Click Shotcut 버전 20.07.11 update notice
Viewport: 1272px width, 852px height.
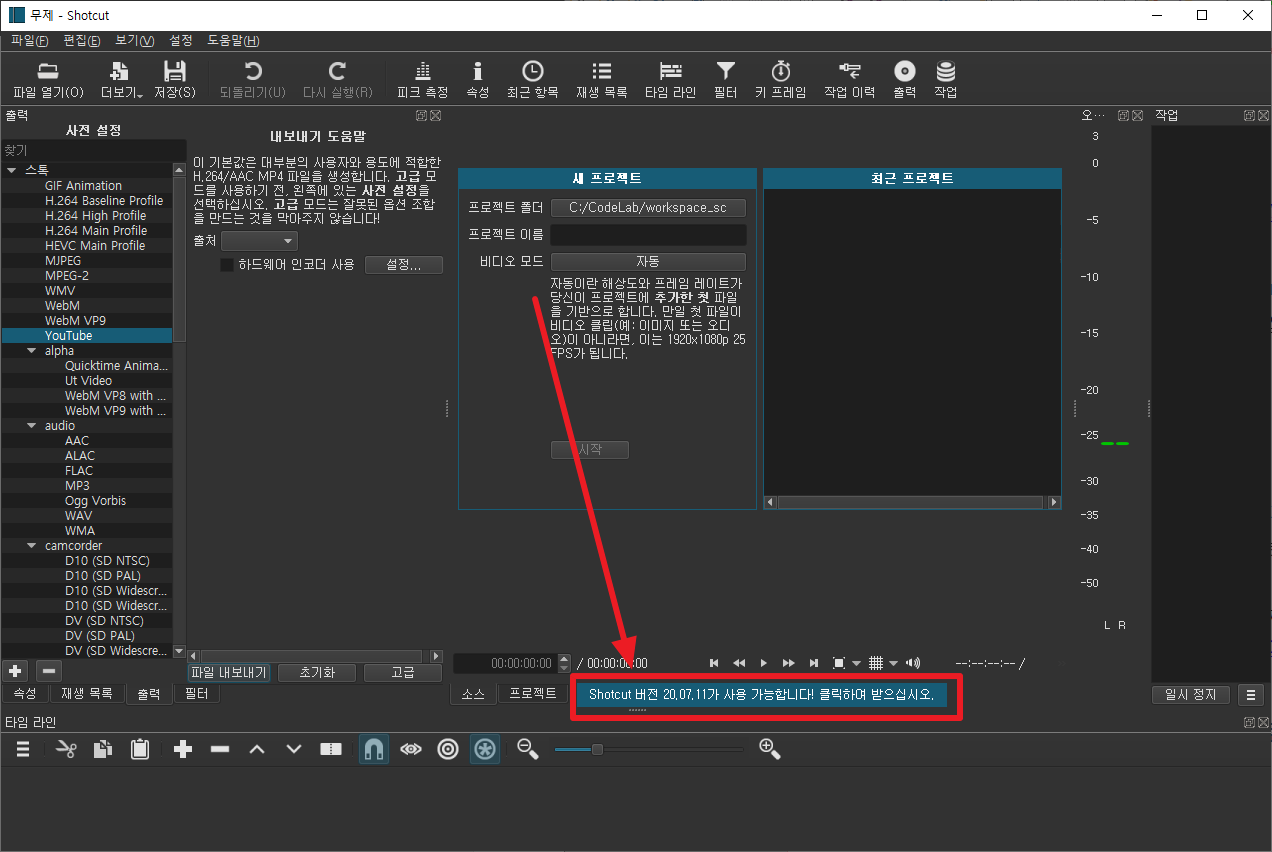761,695
